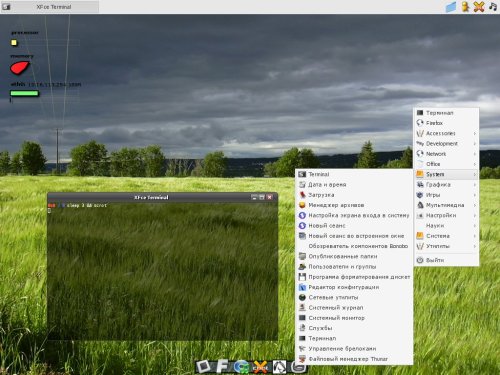Screen dimensions: 500x375
Task: Open Службы
Action: (354, 328)
